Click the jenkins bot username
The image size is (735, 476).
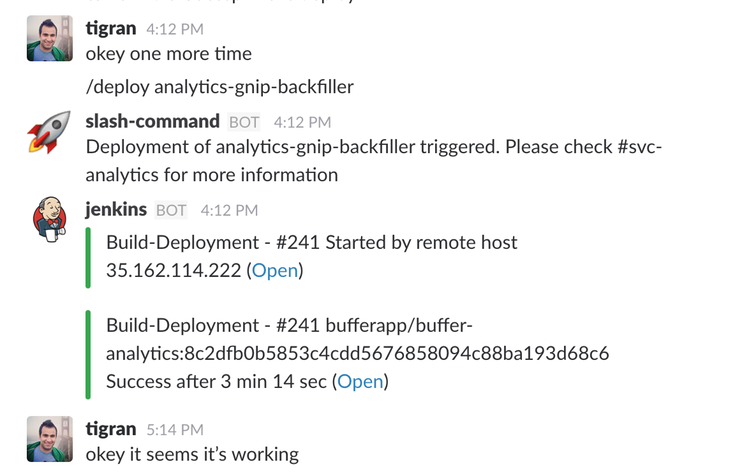116,209
